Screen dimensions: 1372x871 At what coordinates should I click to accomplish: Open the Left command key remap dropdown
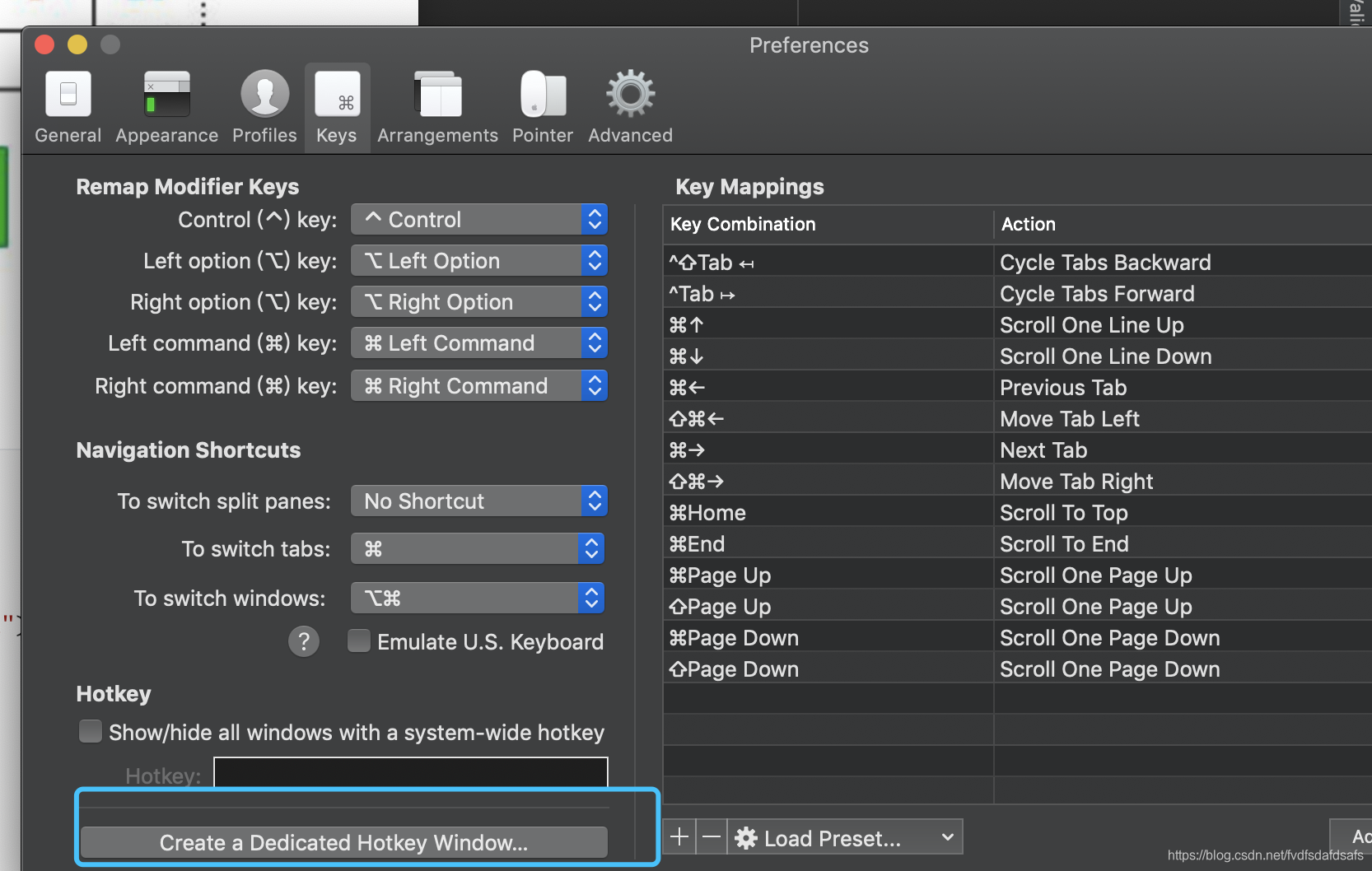pyautogui.click(x=479, y=342)
